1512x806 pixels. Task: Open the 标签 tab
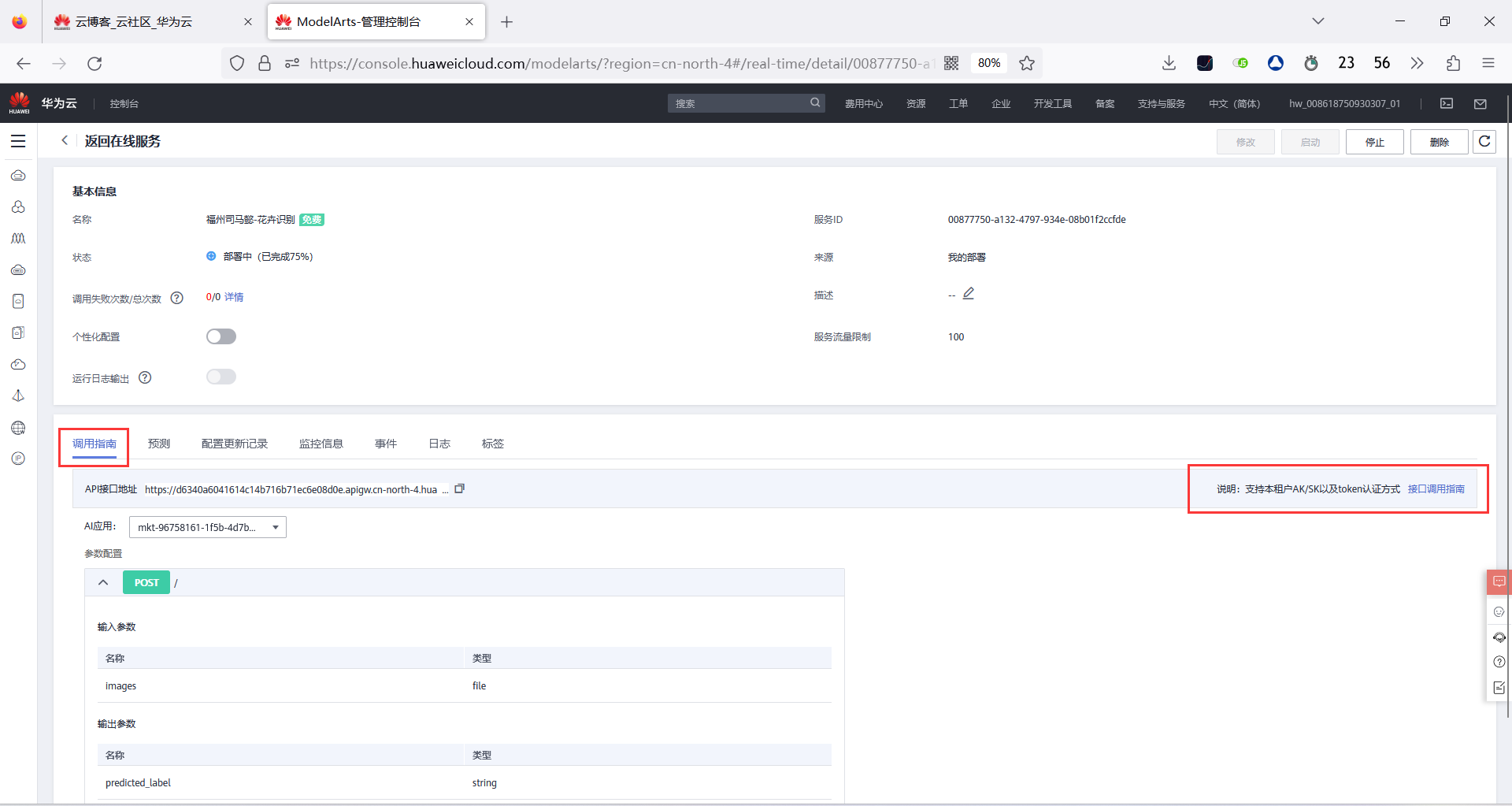click(x=493, y=444)
